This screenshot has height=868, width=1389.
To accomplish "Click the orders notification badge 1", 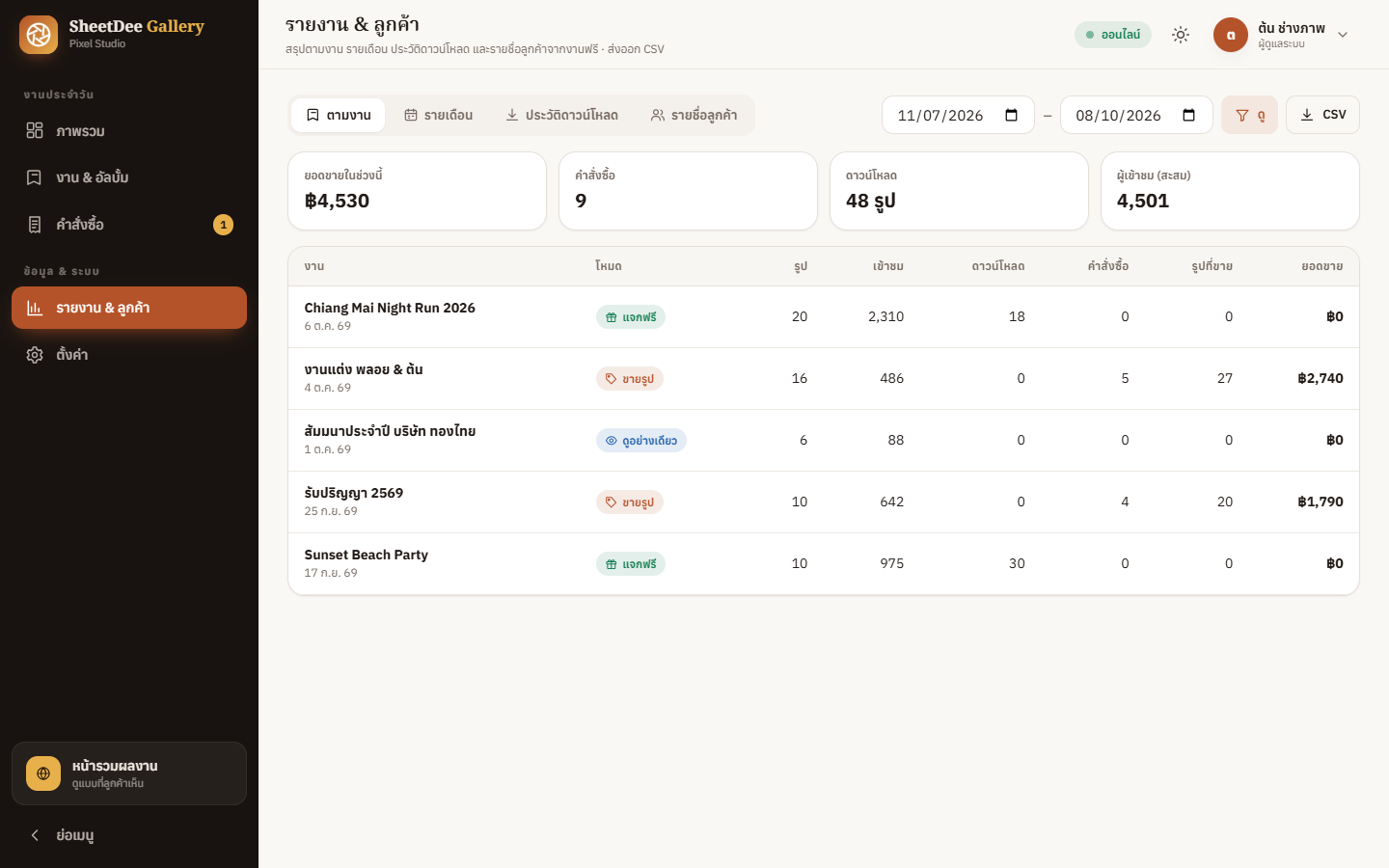I will [x=223, y=225].
